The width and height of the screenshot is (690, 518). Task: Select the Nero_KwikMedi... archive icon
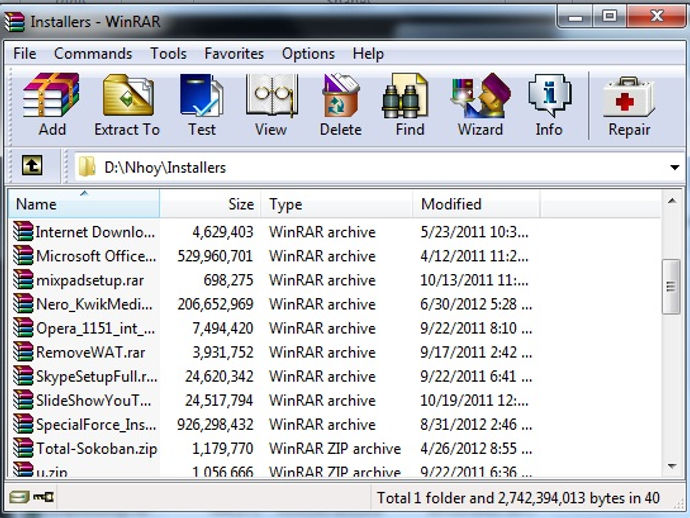click(x=23, y=303)
